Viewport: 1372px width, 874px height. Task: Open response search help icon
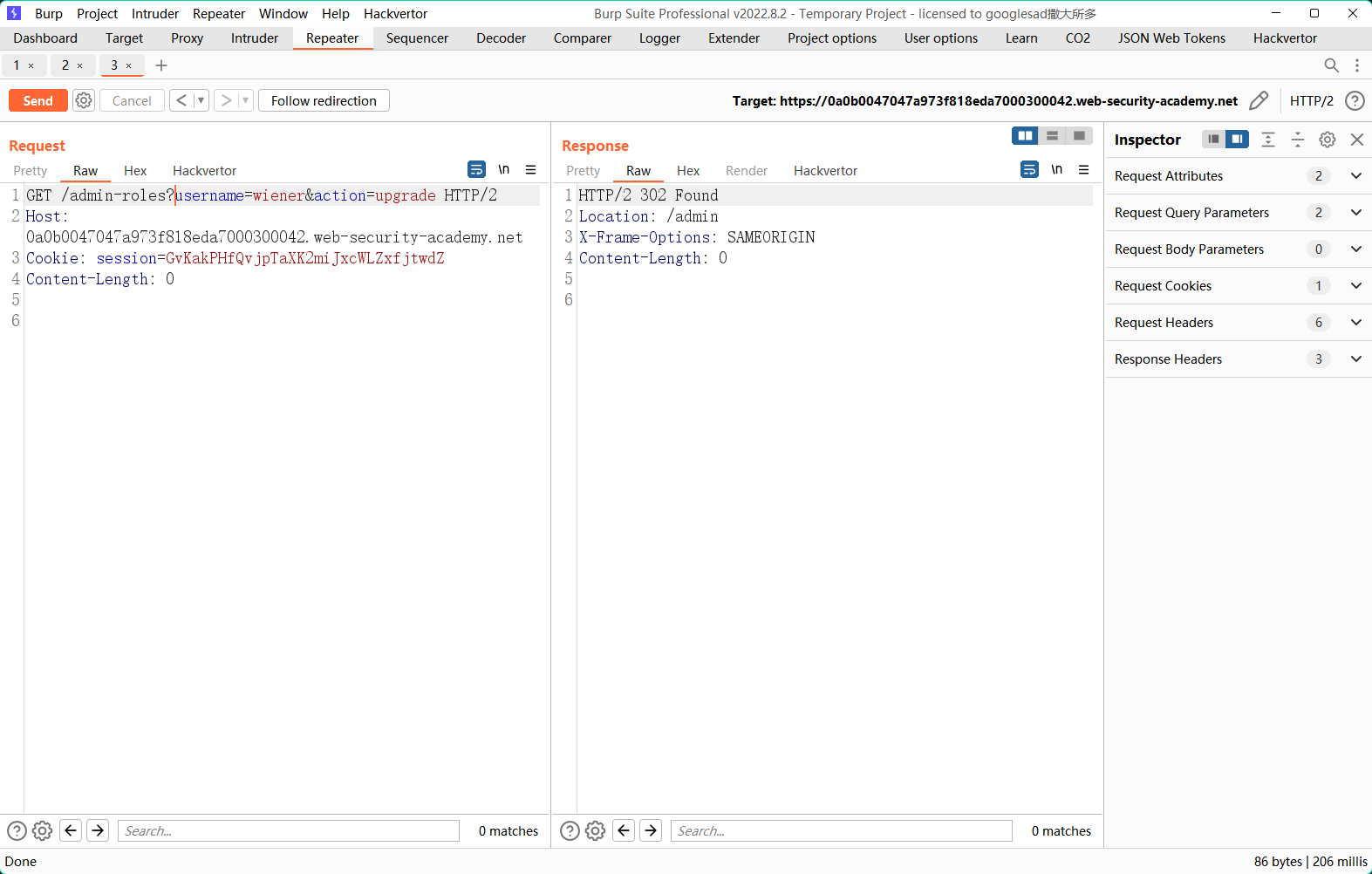tap(570, 830)
